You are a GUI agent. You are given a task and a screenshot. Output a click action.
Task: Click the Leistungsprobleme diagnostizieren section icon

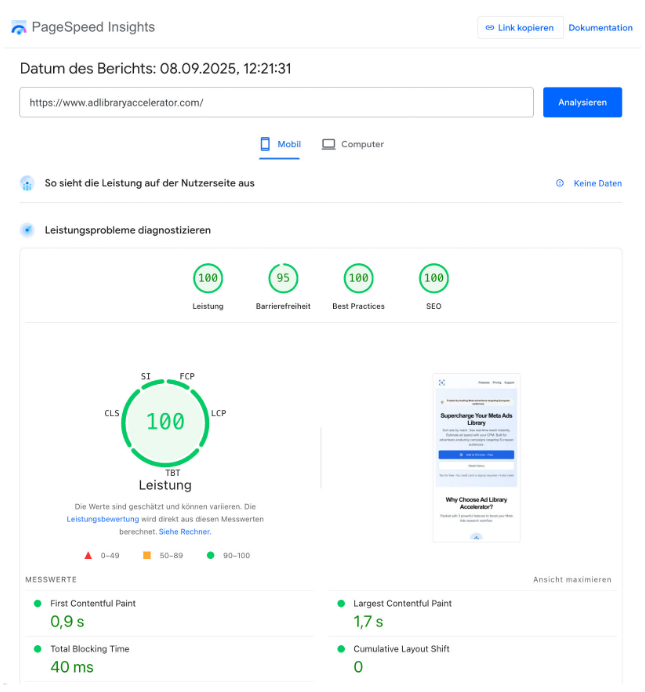click(x=27, y=230)
